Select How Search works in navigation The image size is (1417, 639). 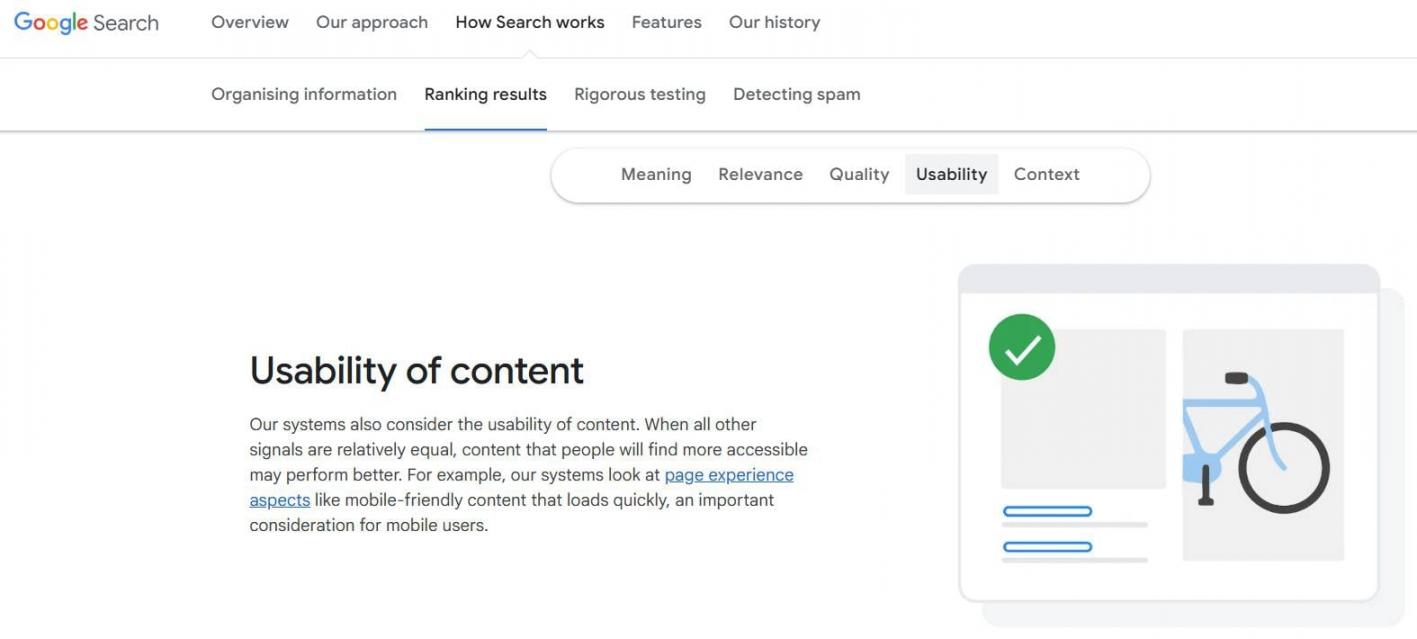tap(530, 22)
